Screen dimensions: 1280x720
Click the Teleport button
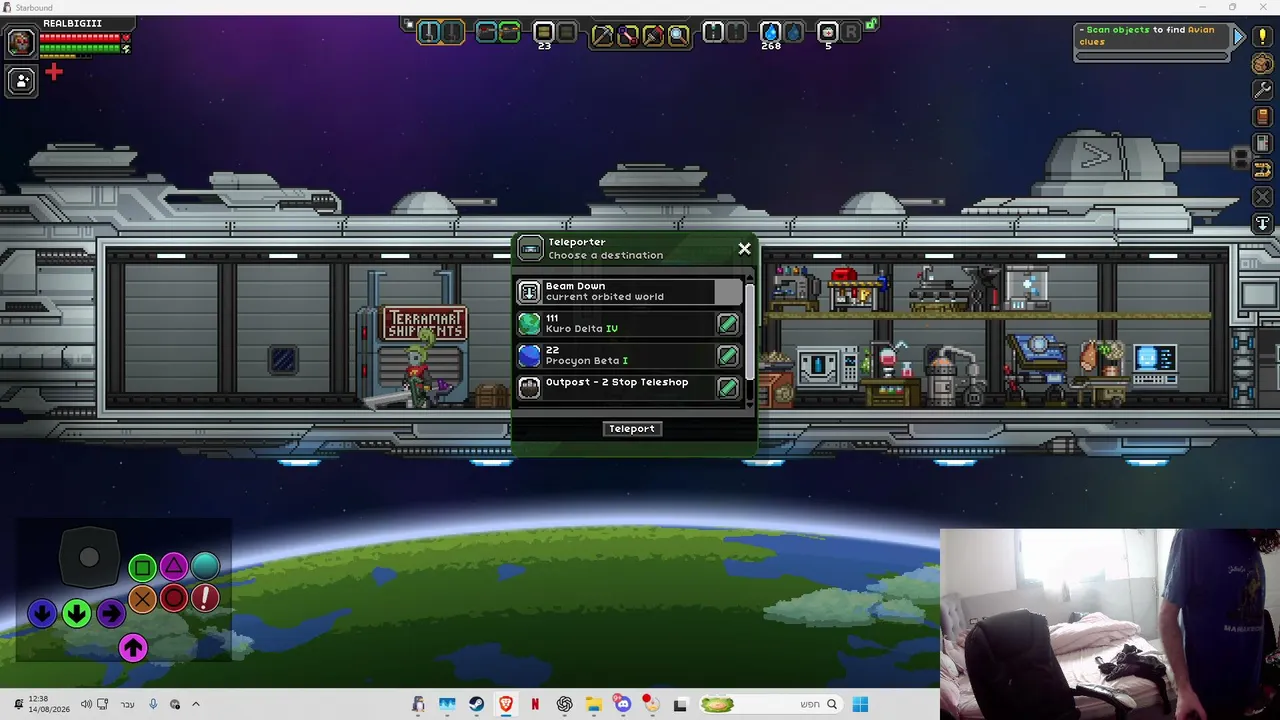(632, 429)
